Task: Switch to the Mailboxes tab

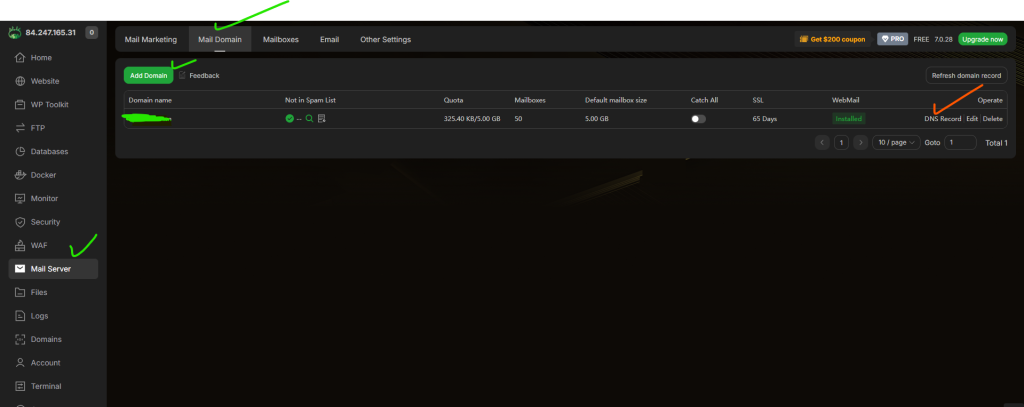Action: coord(281,40)
